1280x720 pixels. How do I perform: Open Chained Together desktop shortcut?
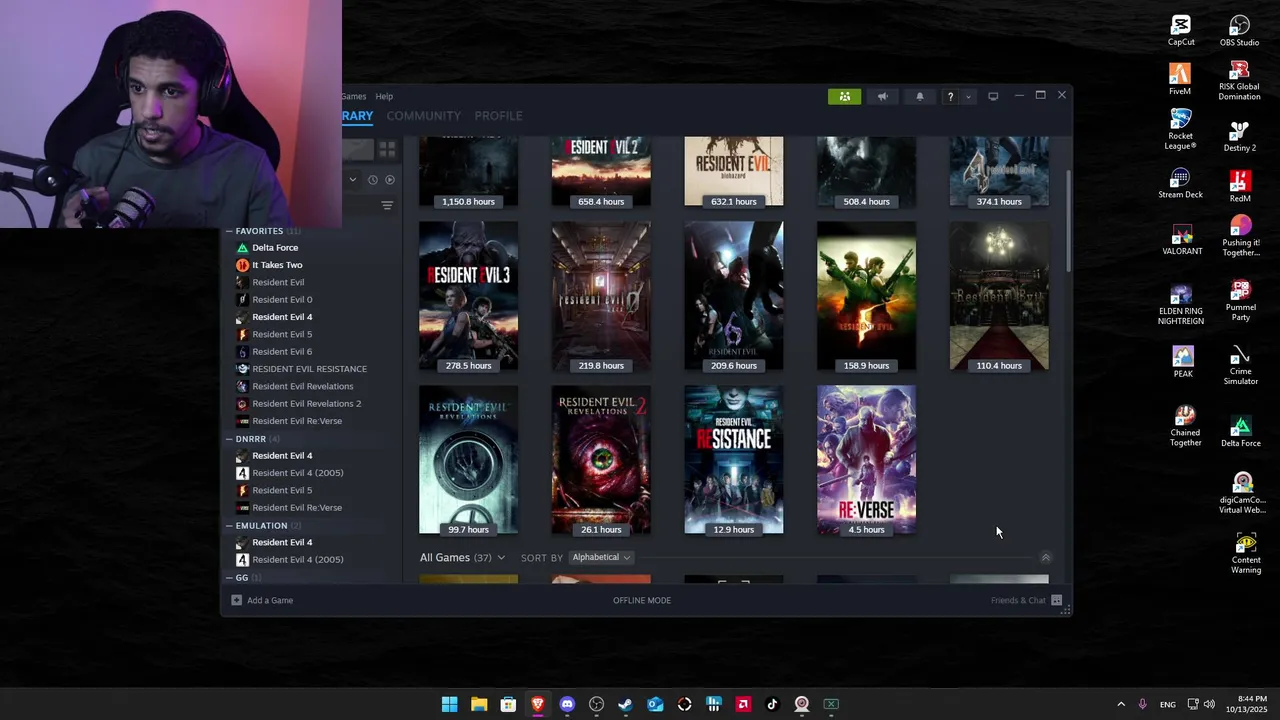click(1185, 426)
